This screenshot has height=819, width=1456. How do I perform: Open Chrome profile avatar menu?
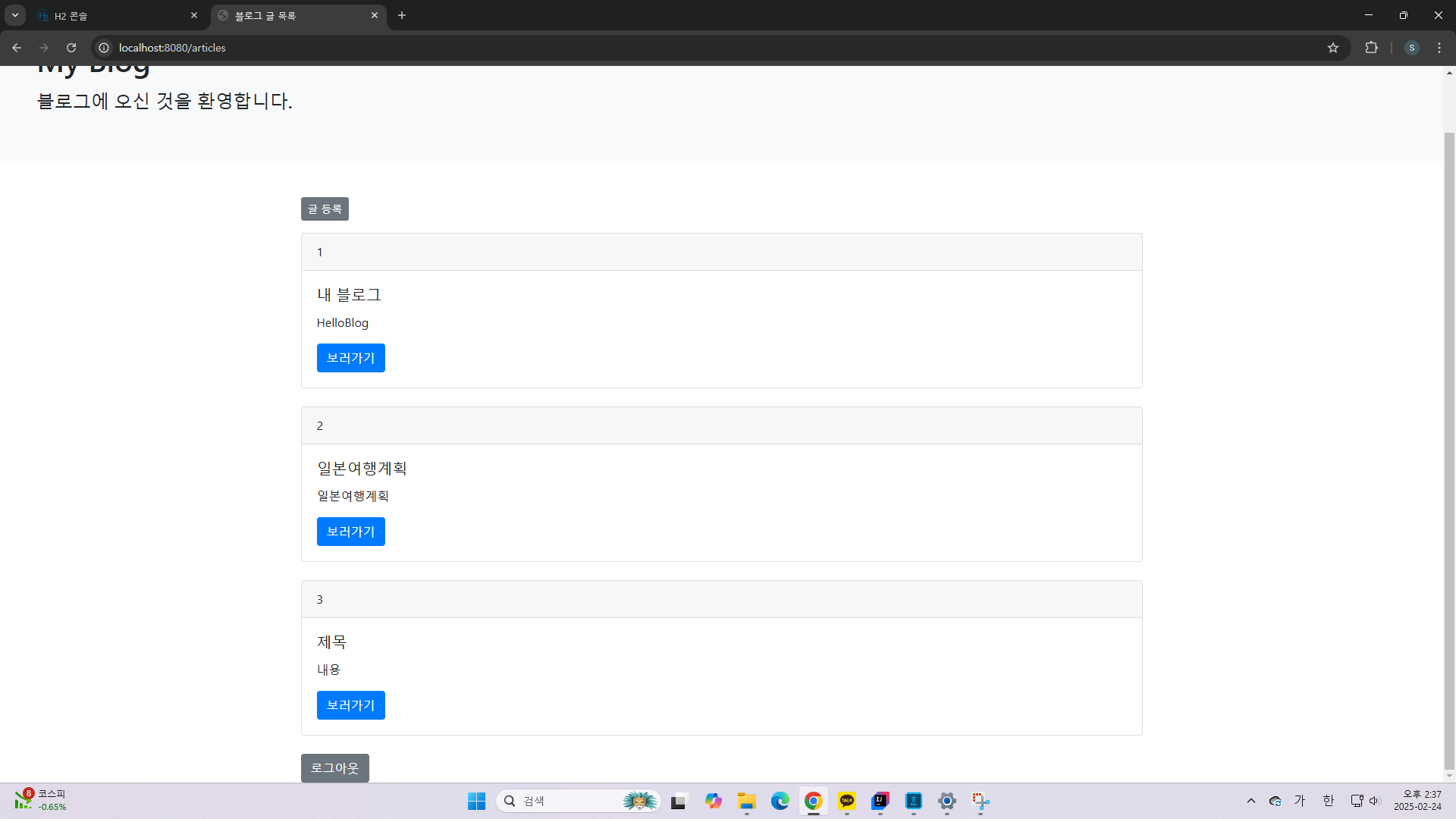tap(1411, 48)
